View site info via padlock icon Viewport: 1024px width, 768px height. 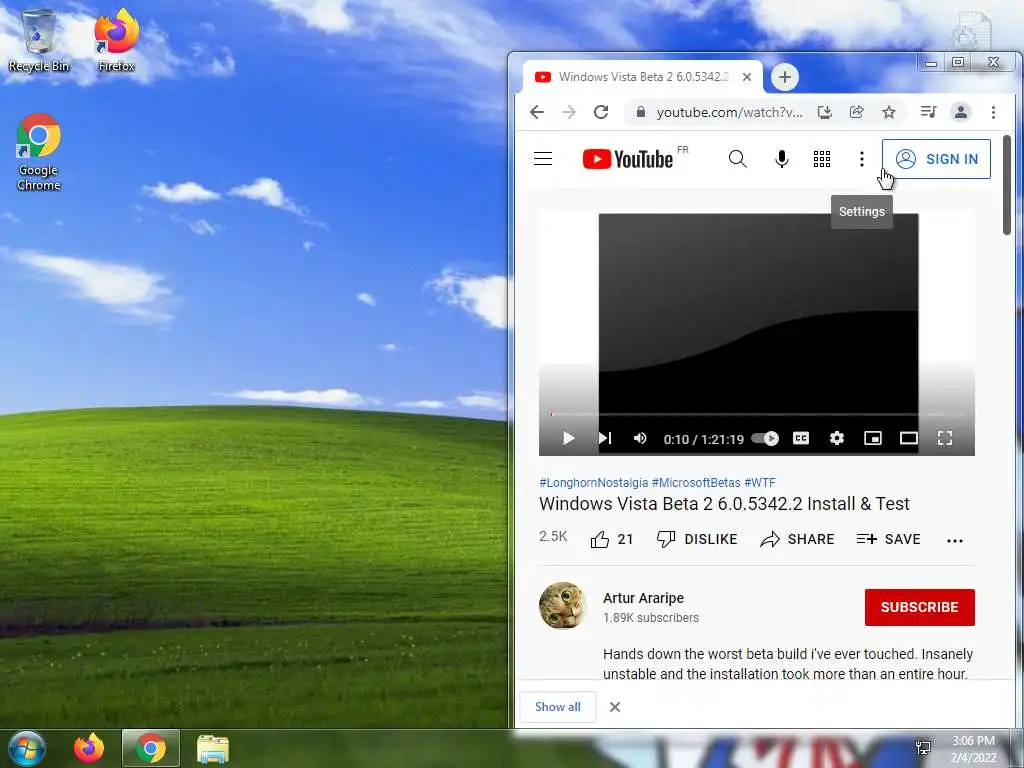point(641,112)
